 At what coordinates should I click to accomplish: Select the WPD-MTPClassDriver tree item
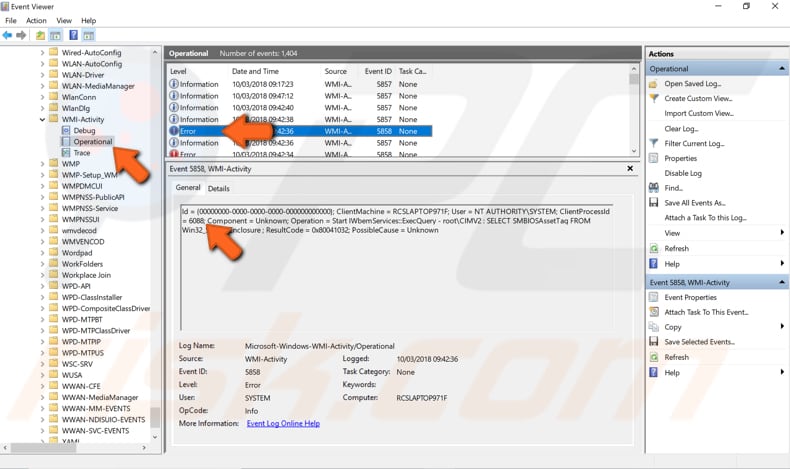coord(96,330)
